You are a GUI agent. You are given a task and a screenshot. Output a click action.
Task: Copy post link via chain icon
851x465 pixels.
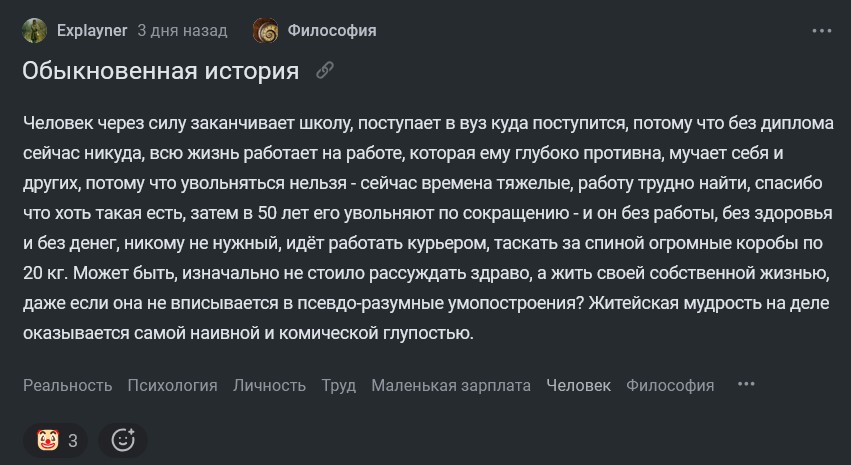coord(325,71)
